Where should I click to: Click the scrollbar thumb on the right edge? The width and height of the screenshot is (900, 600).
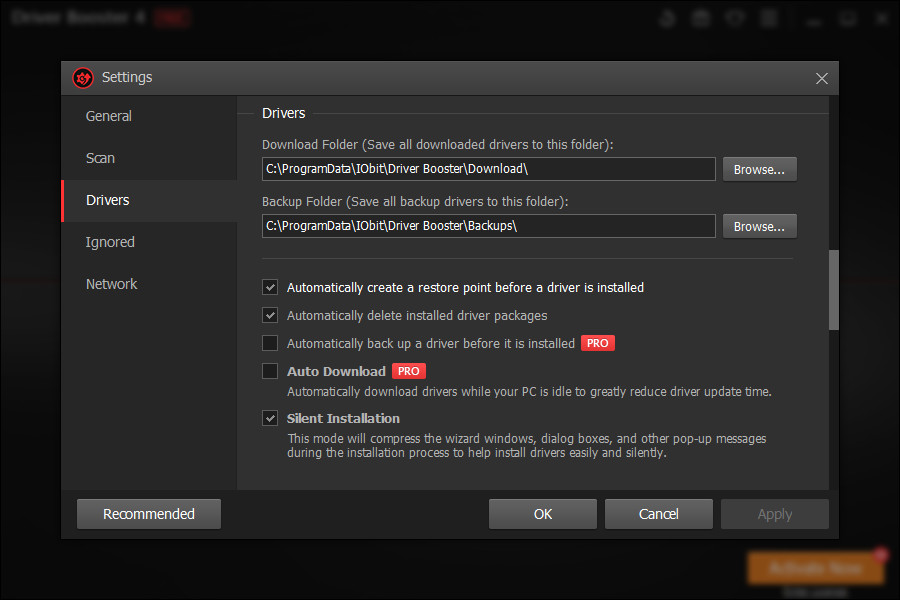click(x=833, y=290)
